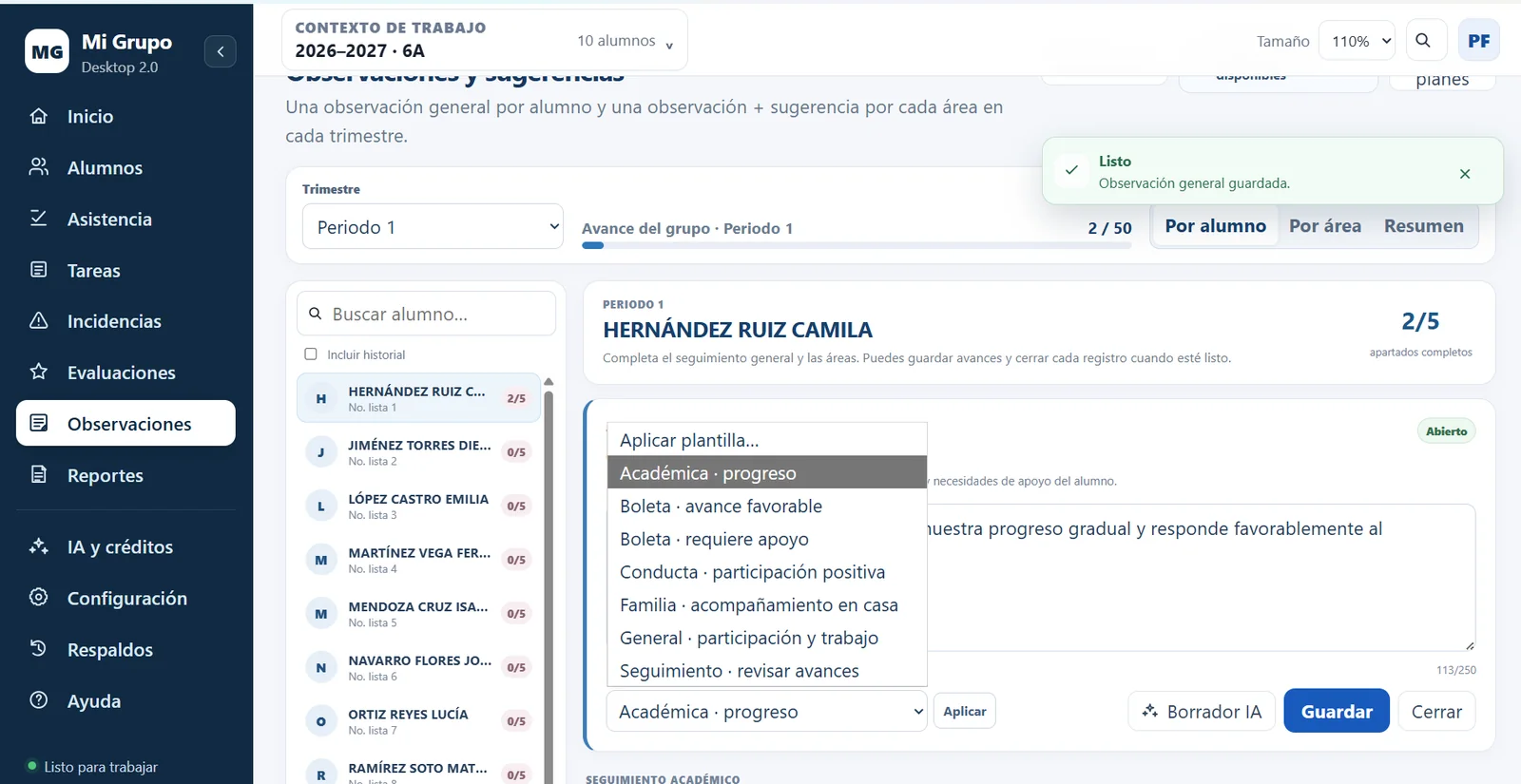Select Boleta · avance favorable template
This screenshot has height=784, width=1521.
[767, 506]
